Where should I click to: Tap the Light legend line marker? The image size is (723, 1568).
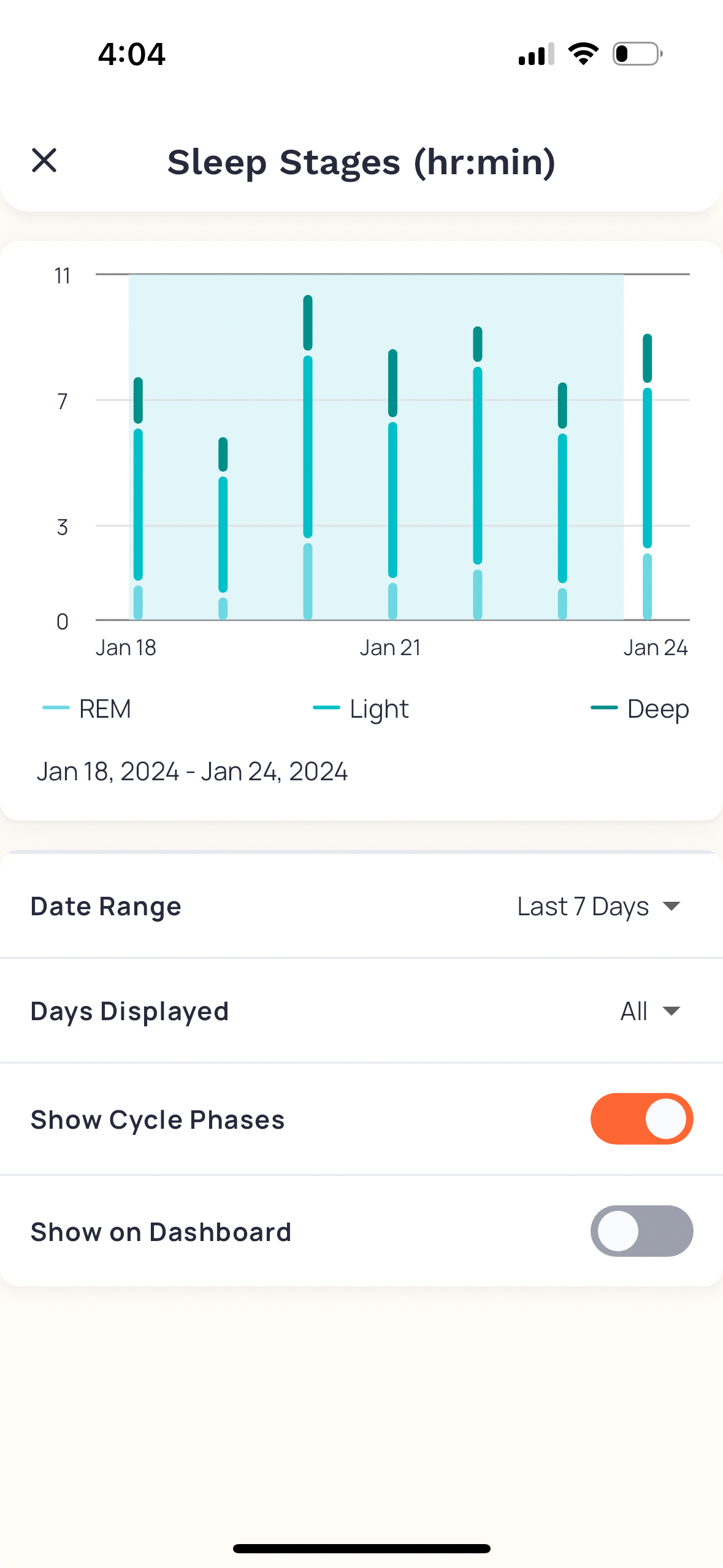coord(326,708)
